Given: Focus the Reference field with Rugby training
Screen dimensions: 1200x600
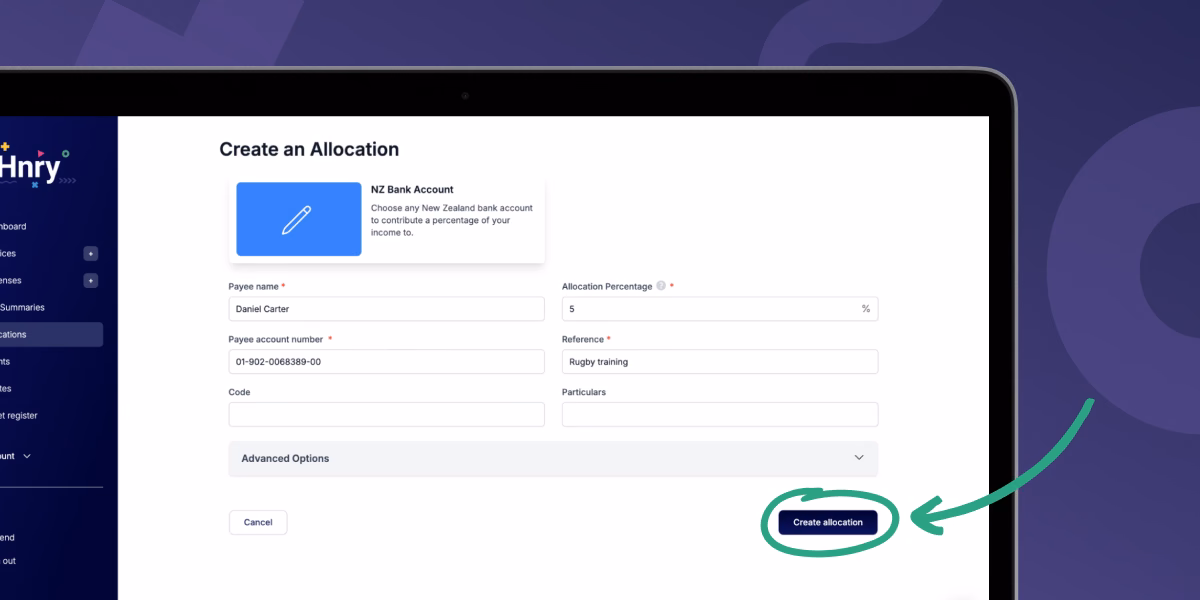Looking at the screenshot, I should tap(720, 361).
